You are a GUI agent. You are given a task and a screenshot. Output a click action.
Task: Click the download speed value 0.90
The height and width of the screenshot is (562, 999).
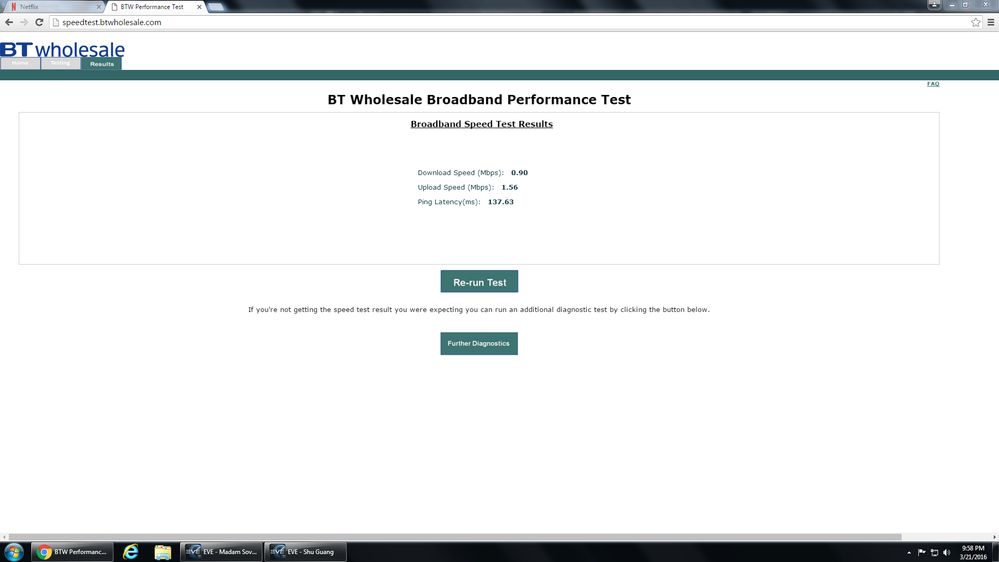click(519, 173)
